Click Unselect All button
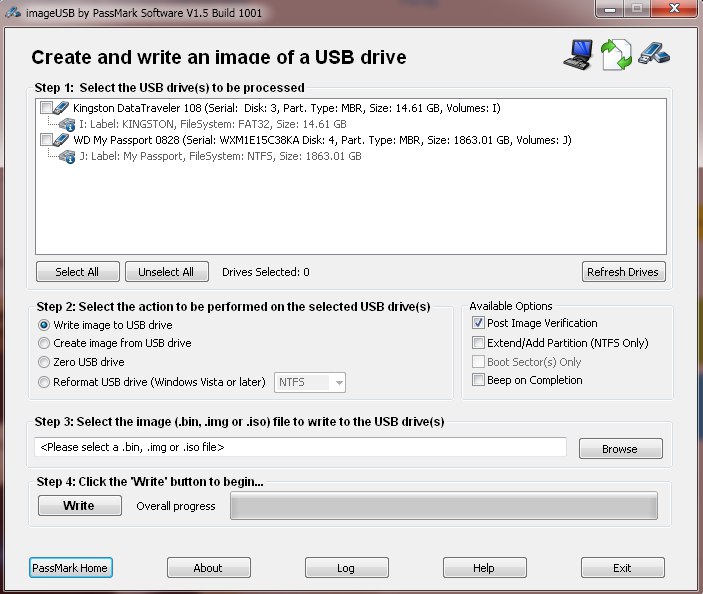The height and width of the screenshot is (594, 703). click(167, 272)
